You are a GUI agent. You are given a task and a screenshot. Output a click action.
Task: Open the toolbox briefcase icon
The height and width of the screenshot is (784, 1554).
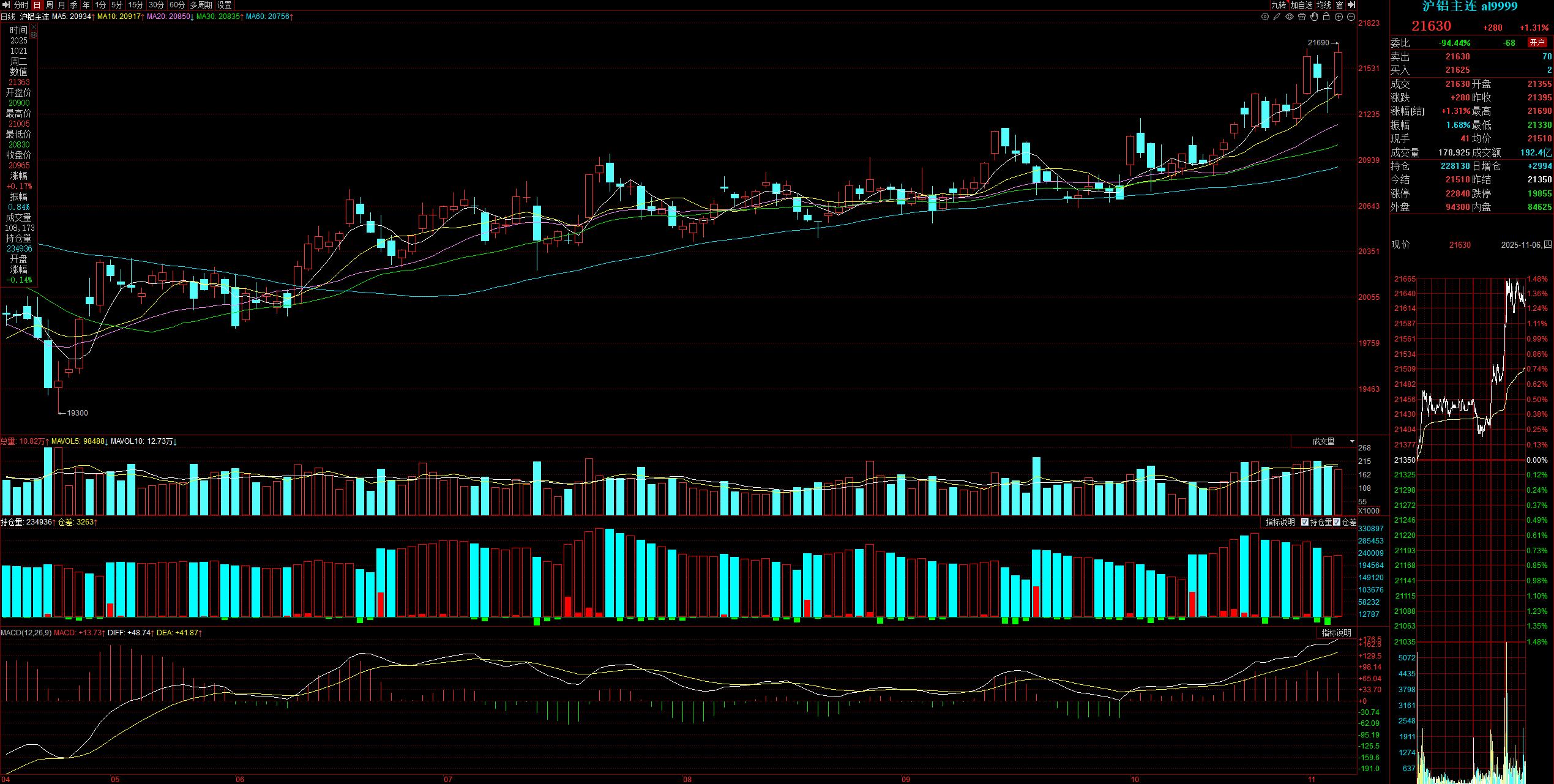1302,17
